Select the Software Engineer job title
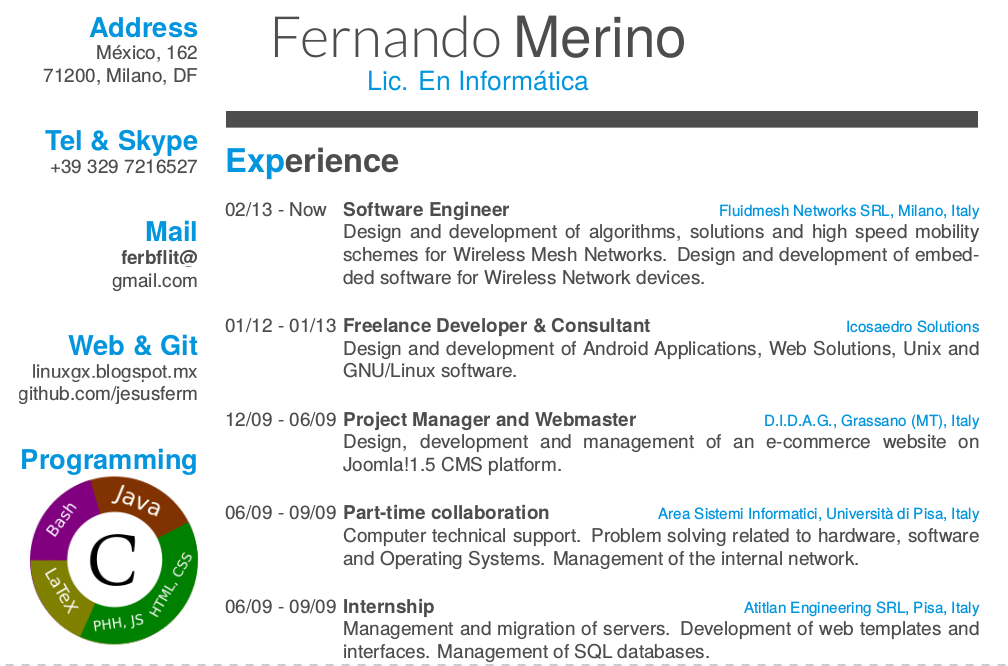The height and width of the screenshot is (666, 1008). click(x=426, y=210)
